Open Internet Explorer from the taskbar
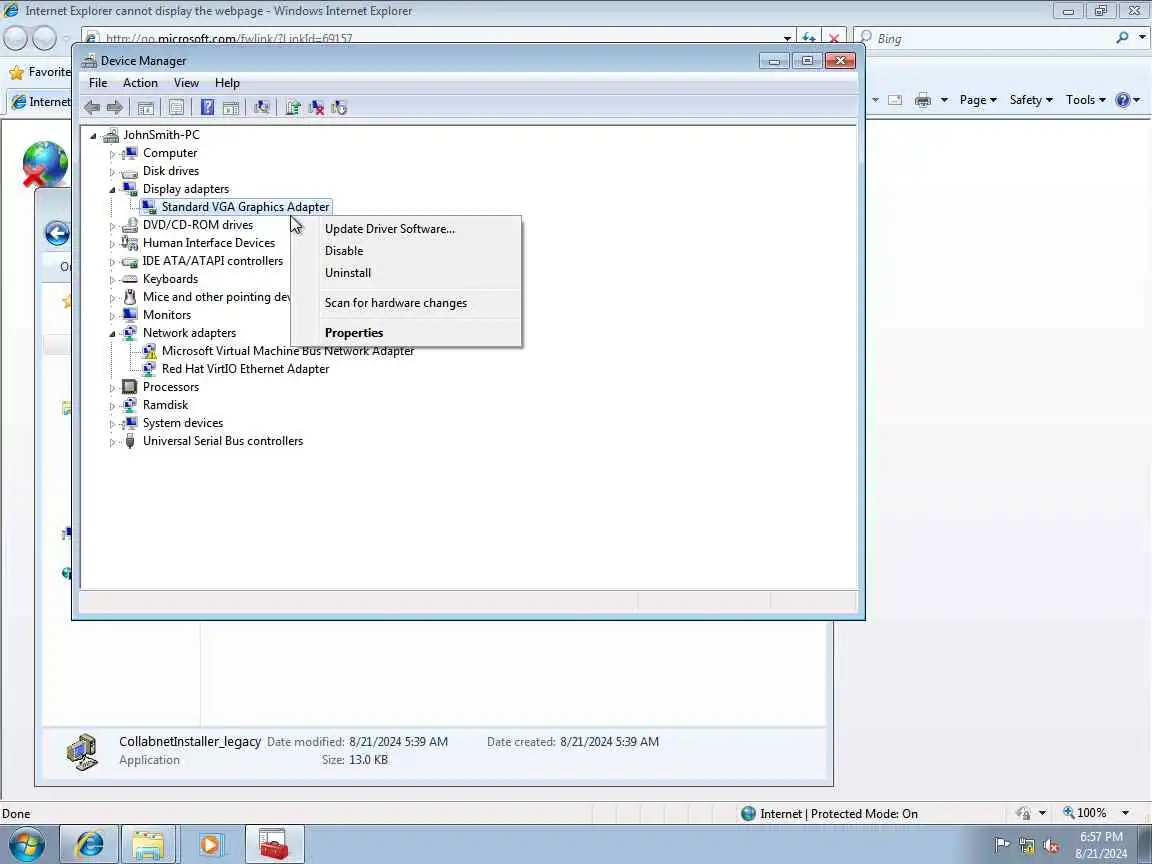Image resolution: width=1152 pixels, height=864 pixels. coord(89,844)
